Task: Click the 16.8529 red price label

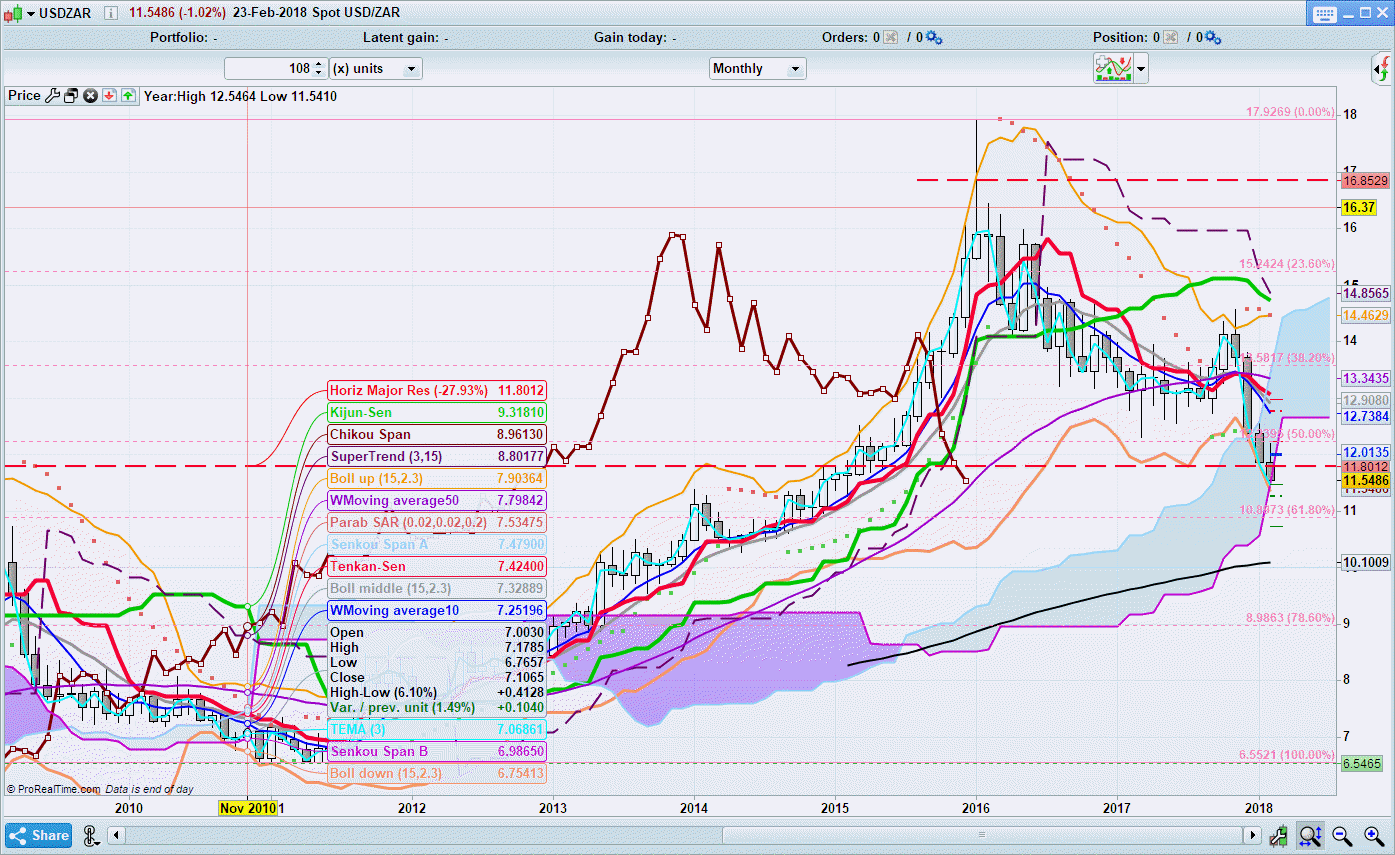Action: 1364,181
